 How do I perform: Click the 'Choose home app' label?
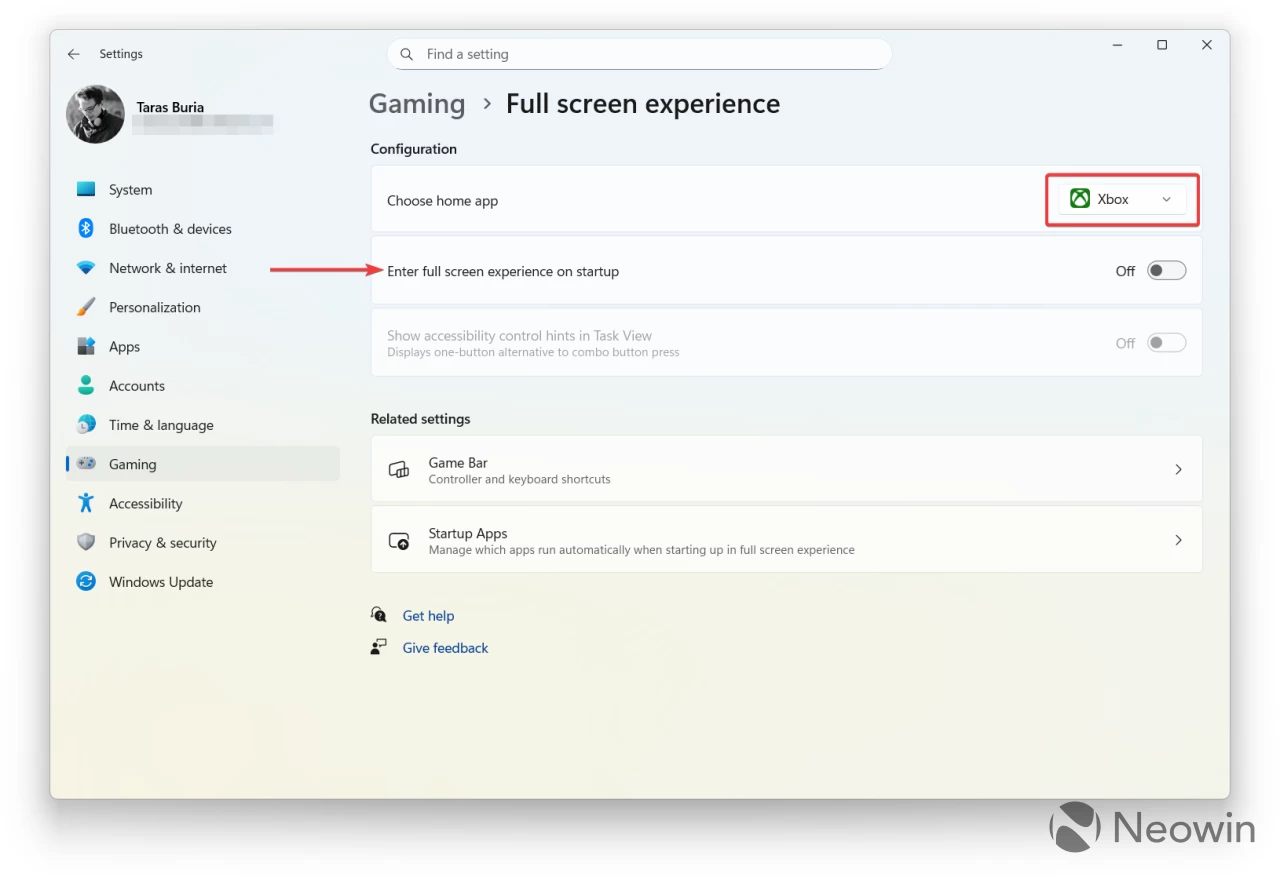(x=442, y=201)
